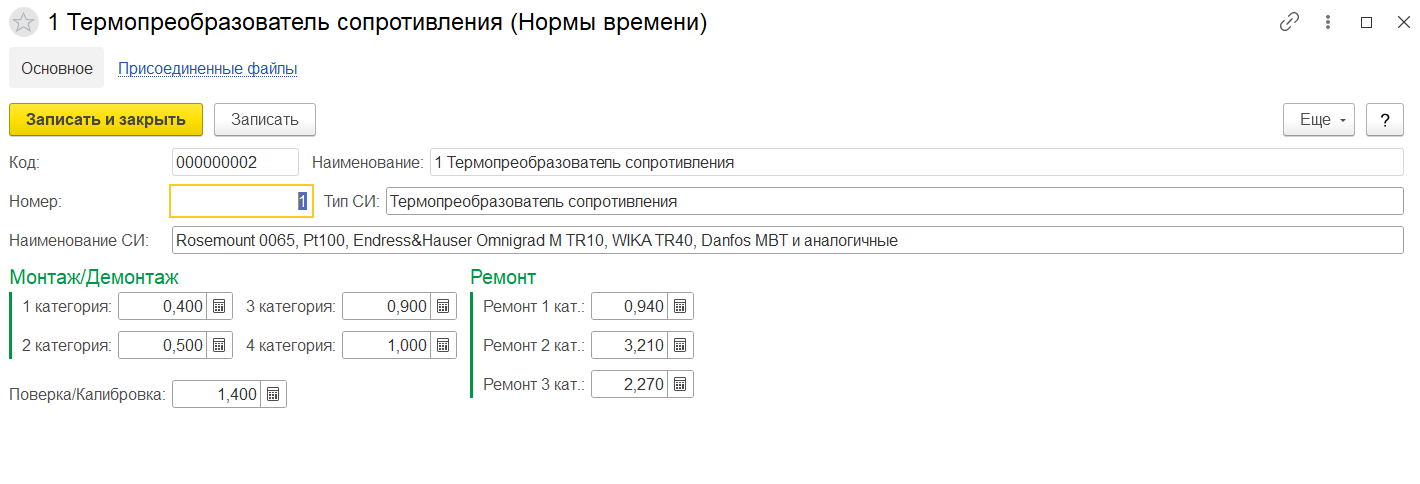Add this item to favorites with the star icon
Image resolution: width=1420 pixels, height=484 pixels.
pos(24,23)
